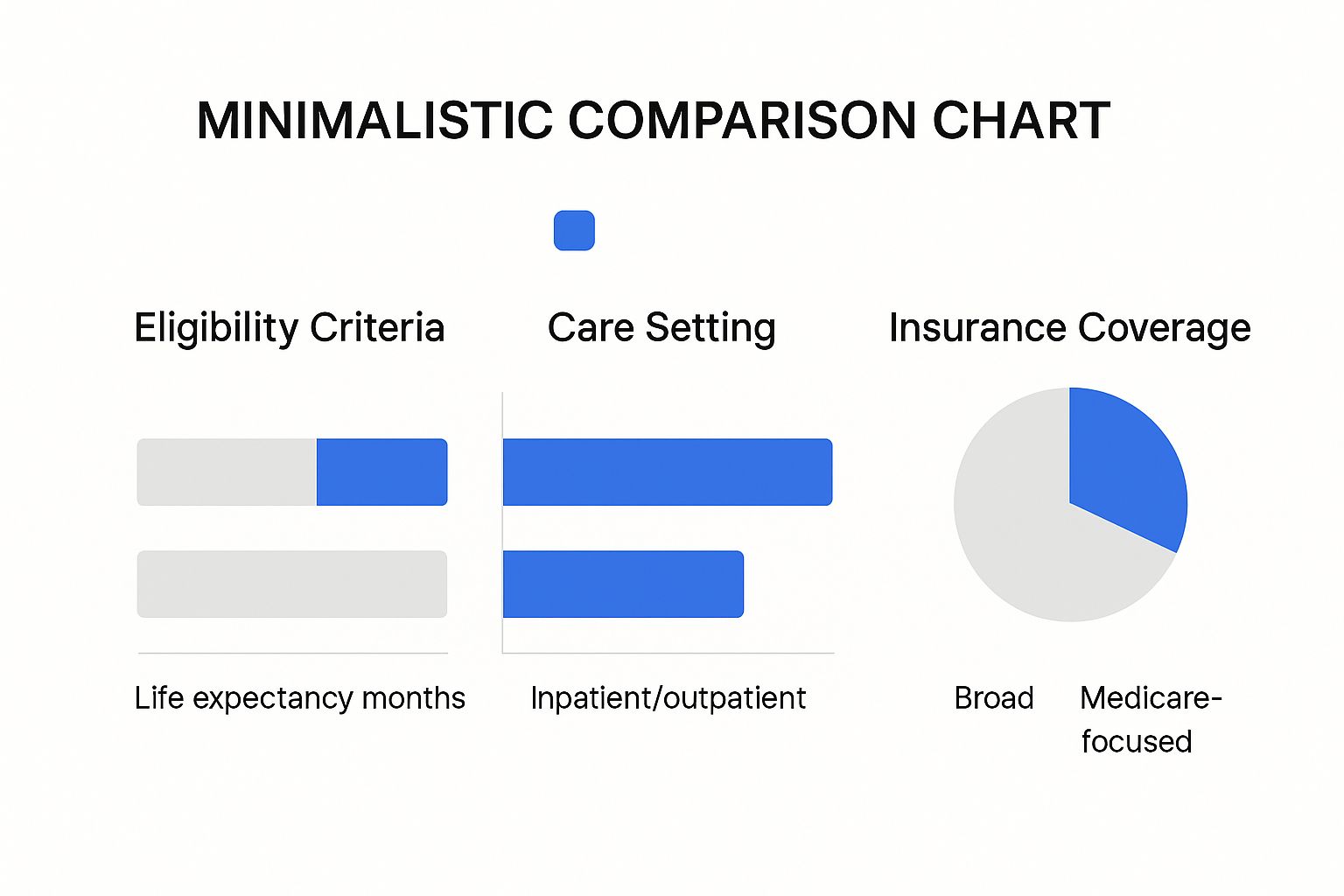Click the word MINIMALISTIC in the title
Viewport: 1344px width, 896px height.
click(x=374, y=121)
